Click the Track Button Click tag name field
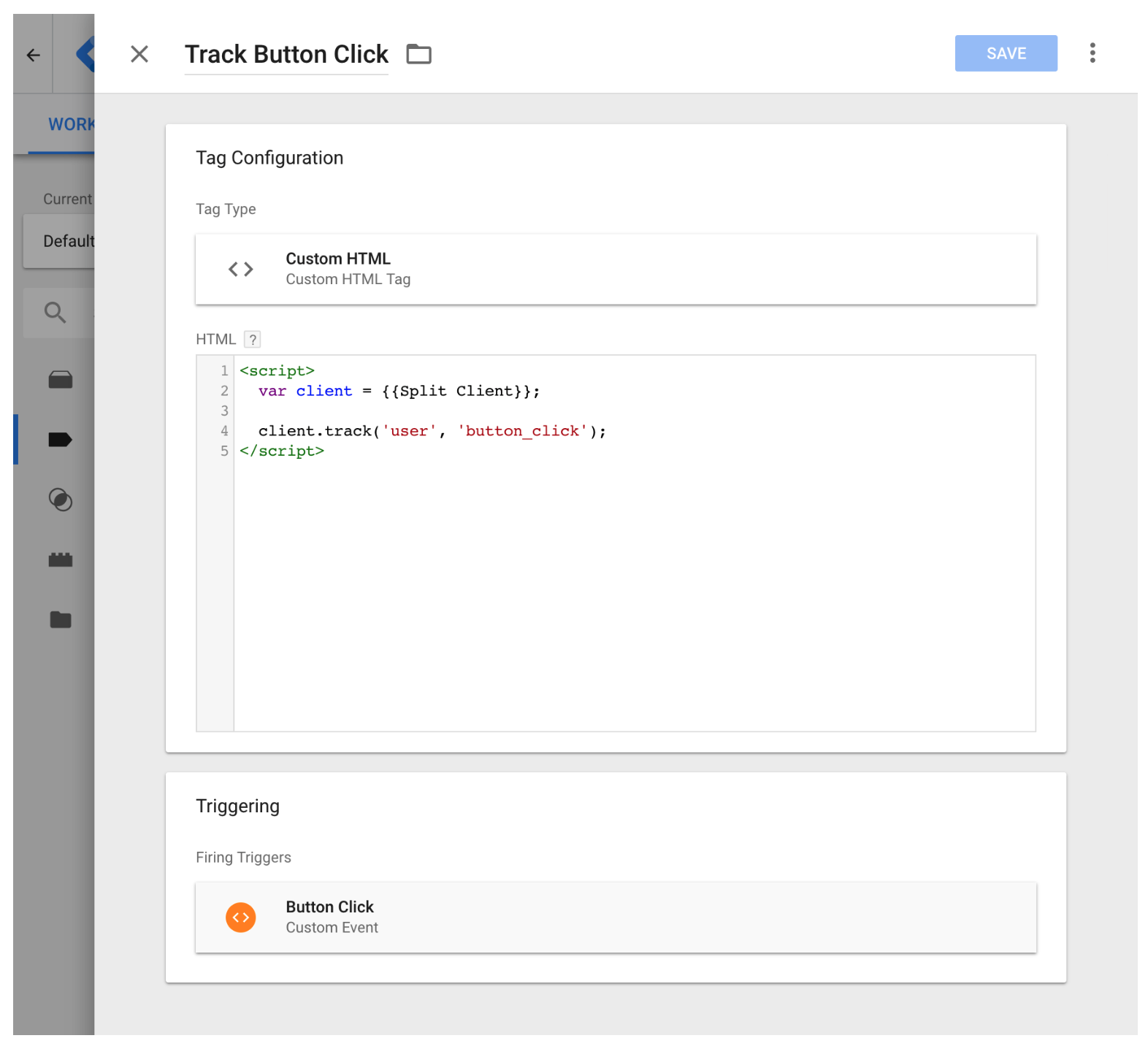Image resolution: width=1148 pixels, height=1049 pixels. (x=286, y=55)
